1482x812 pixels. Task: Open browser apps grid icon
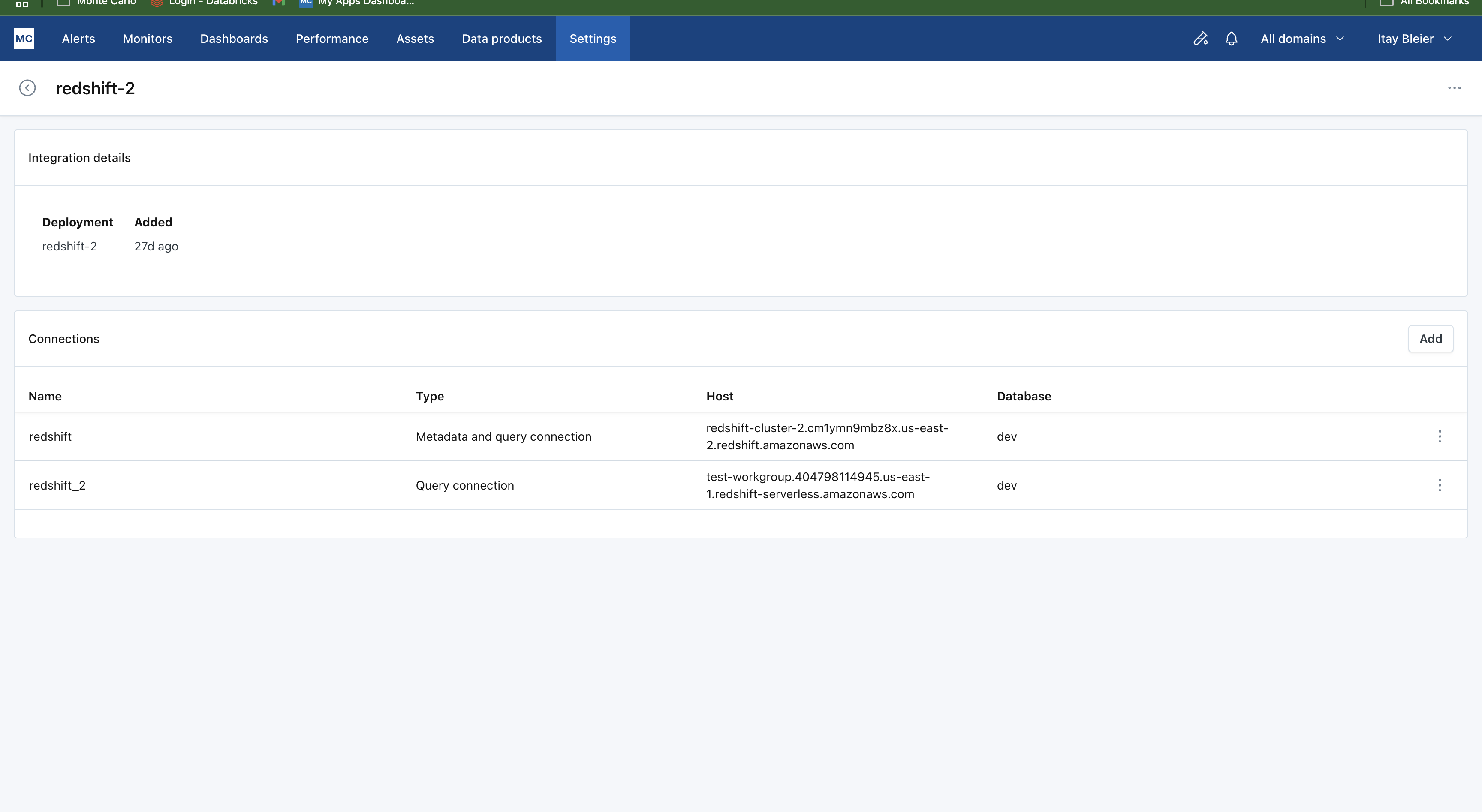coord(22,3)
